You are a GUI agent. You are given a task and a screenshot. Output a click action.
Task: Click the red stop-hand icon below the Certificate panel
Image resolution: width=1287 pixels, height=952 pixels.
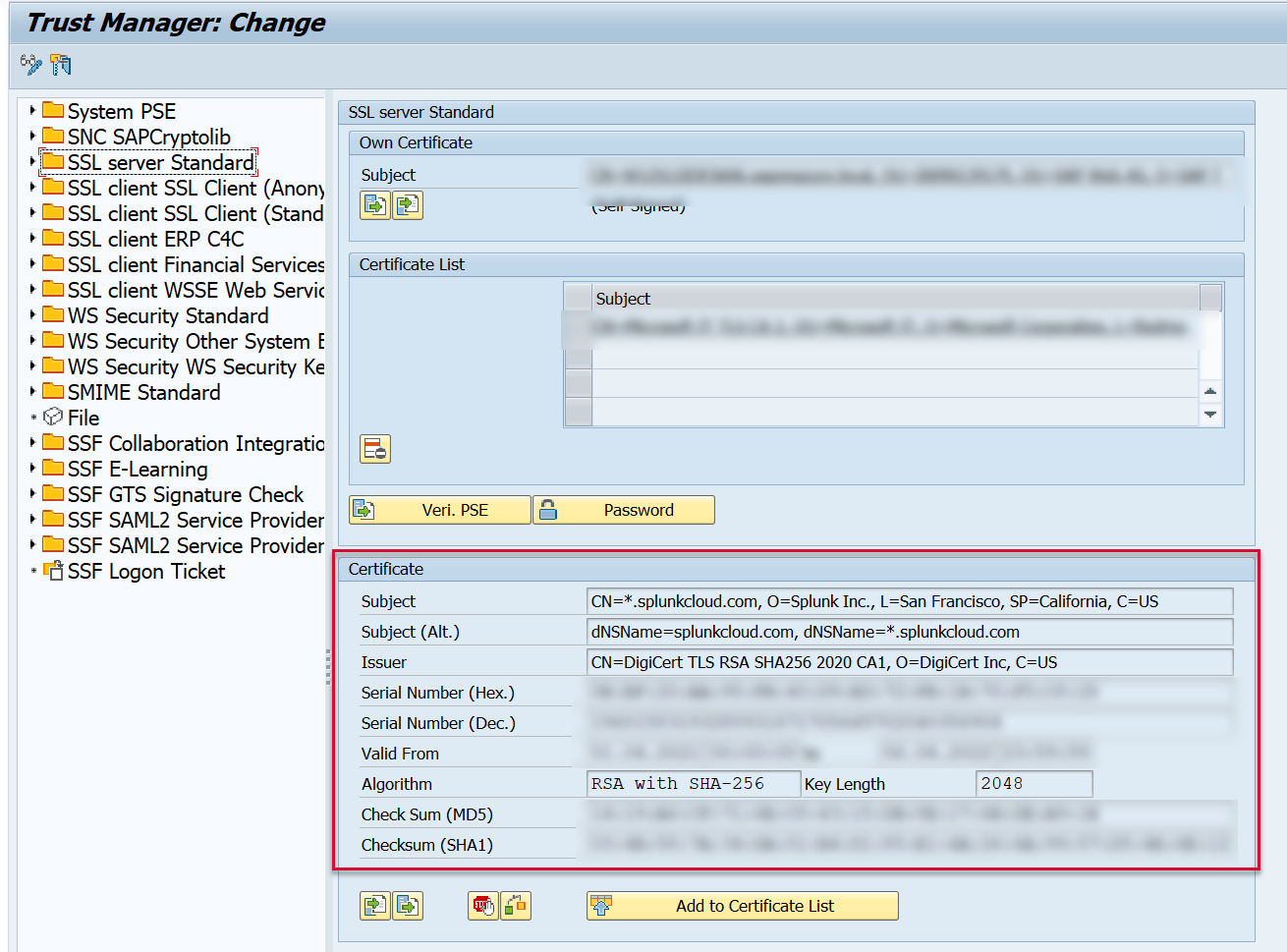tap(482, 906)
